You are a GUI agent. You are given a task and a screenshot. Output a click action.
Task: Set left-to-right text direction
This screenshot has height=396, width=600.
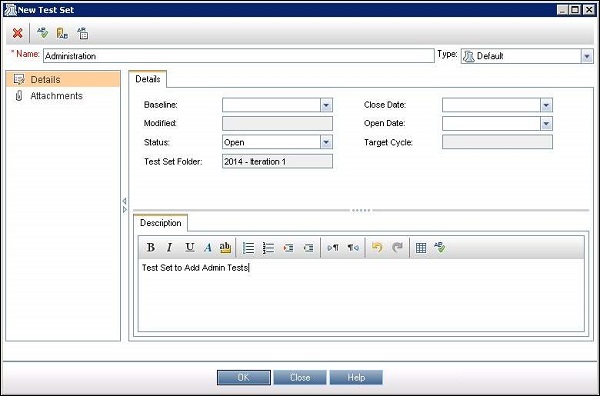pos(333,248)
